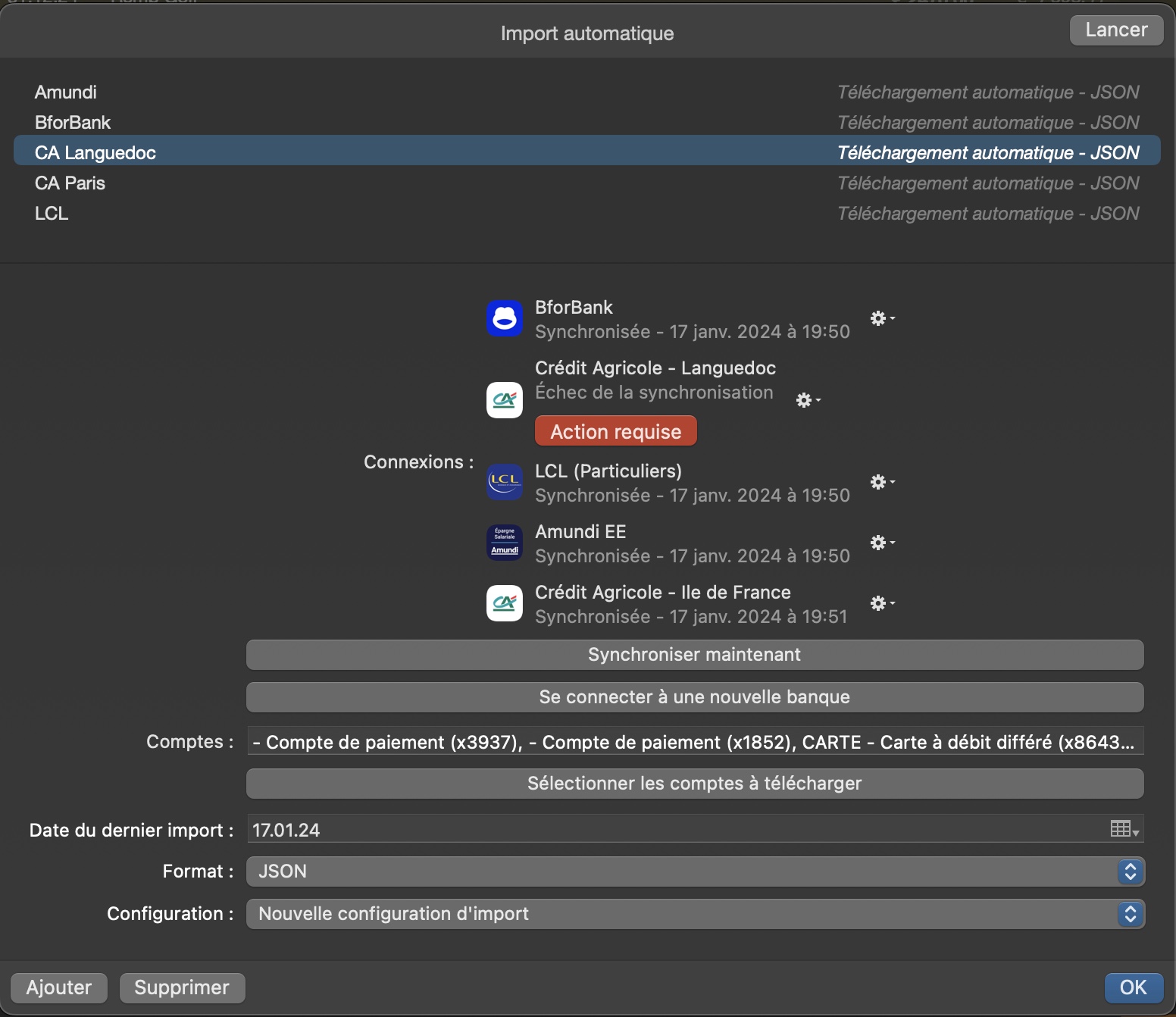Click the LCL (Particuliers) connection name
1176x1017 pixels.
[608, 471]
